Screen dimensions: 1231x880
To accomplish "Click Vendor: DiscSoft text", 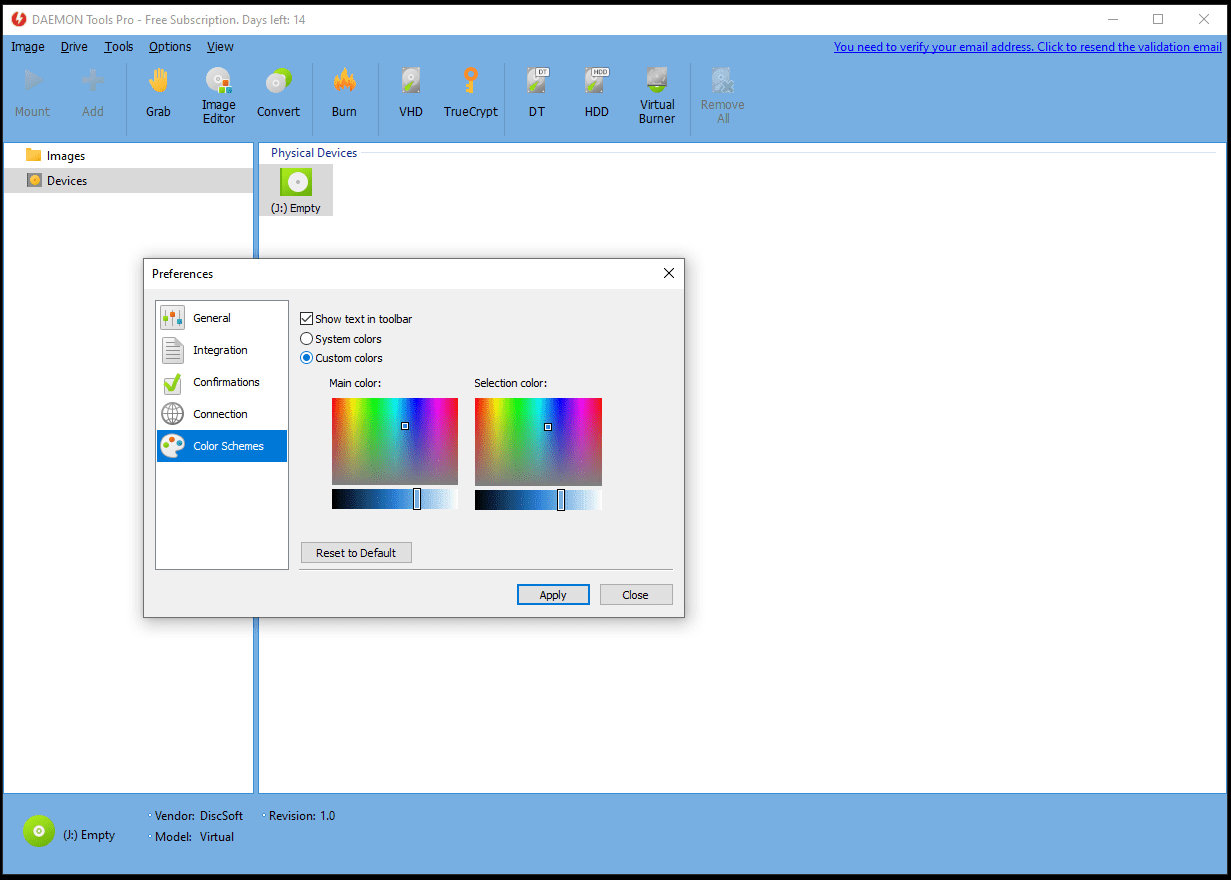I will click(199, 816).
